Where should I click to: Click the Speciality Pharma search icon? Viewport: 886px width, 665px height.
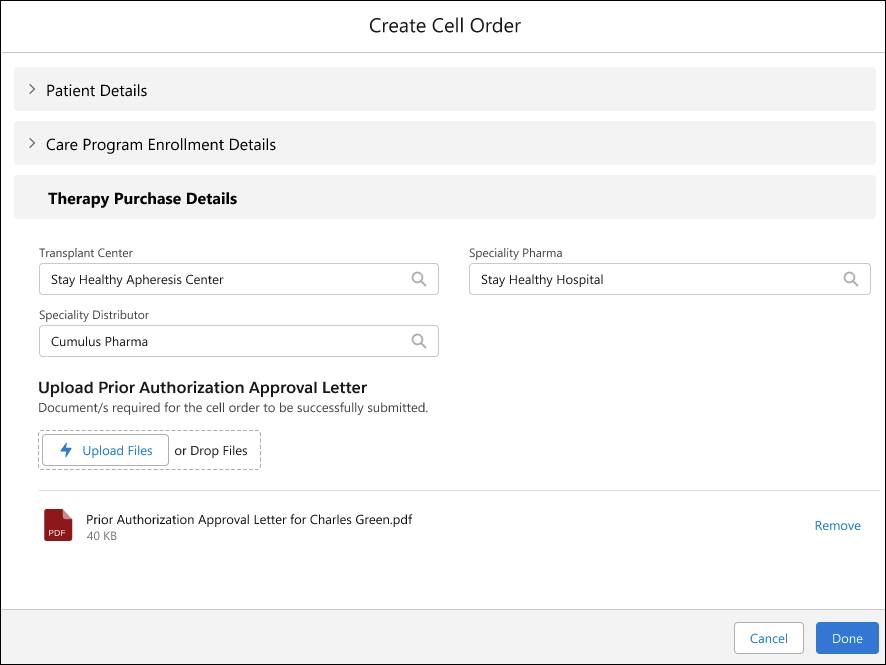[x=850, y=279]
